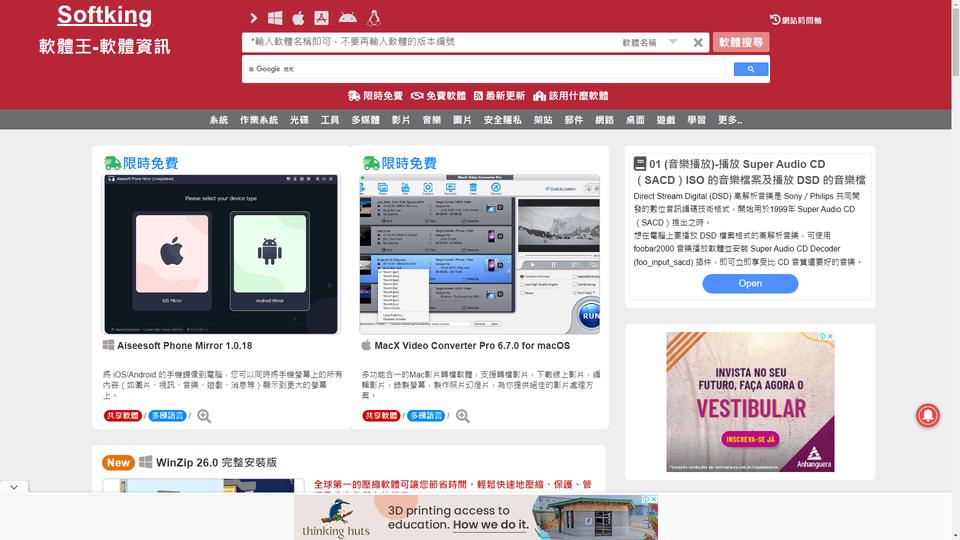Open the 網站時間軸 history link
The image size is (960, 540).
795,20
